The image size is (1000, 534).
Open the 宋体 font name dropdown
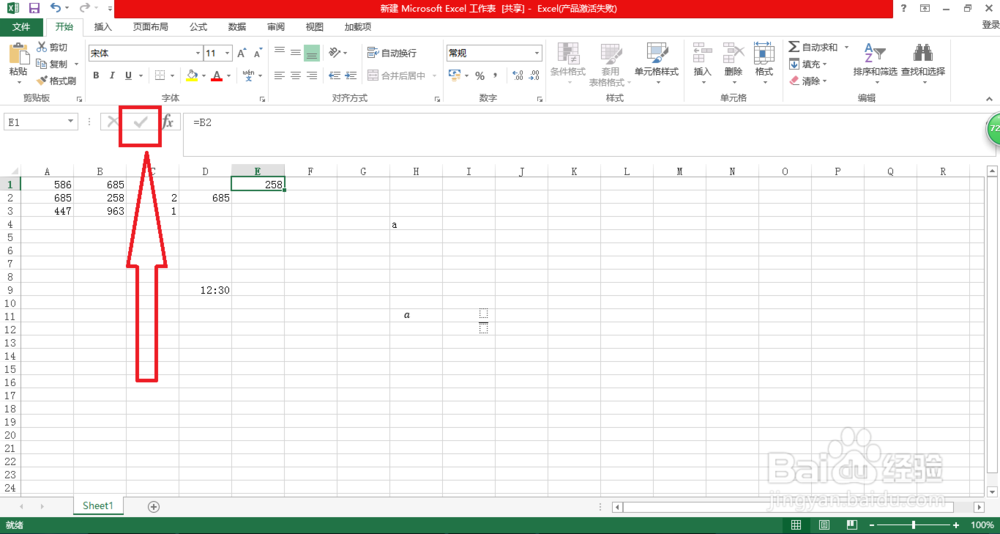click(x=198, y=54)
